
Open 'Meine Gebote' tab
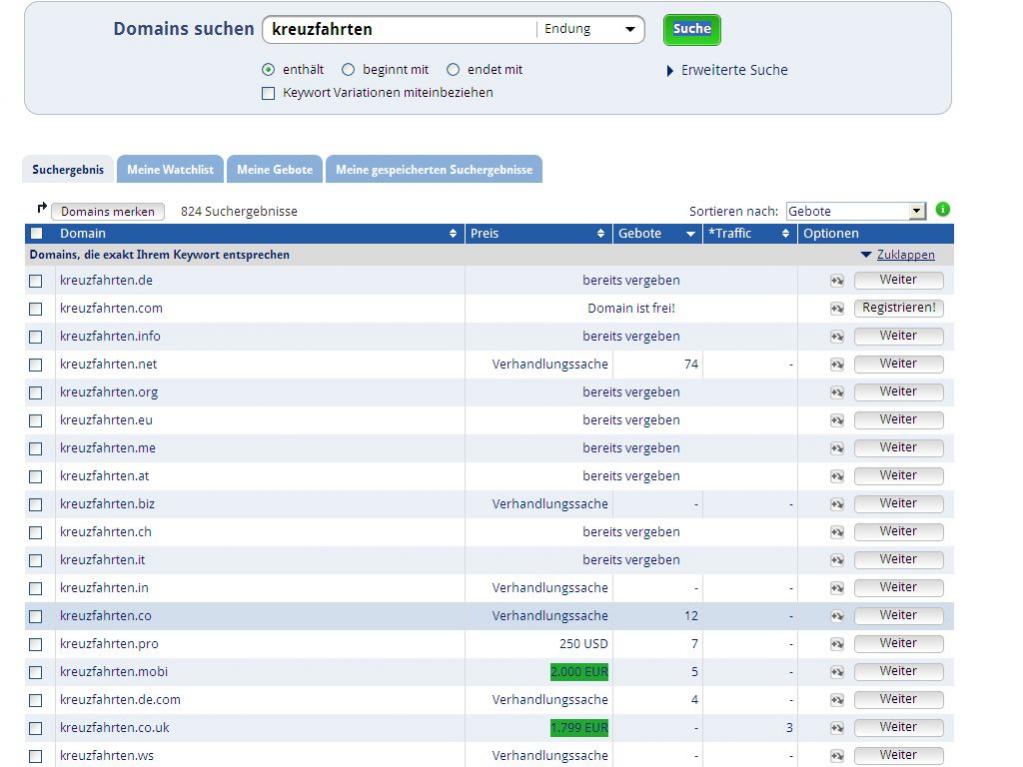[x=274, y=170]
